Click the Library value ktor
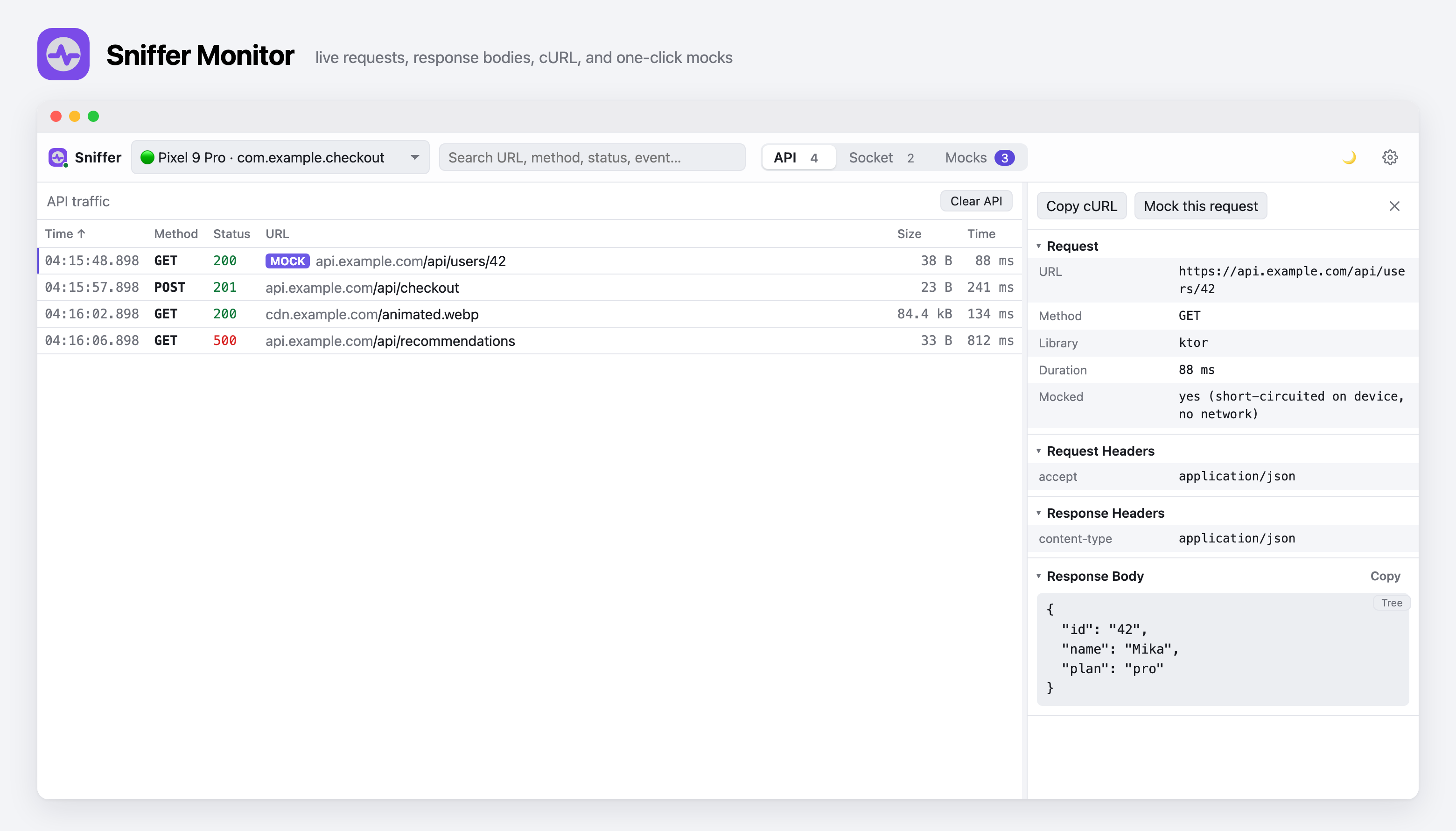The image size is (1456, 831). pos(1193,343)
